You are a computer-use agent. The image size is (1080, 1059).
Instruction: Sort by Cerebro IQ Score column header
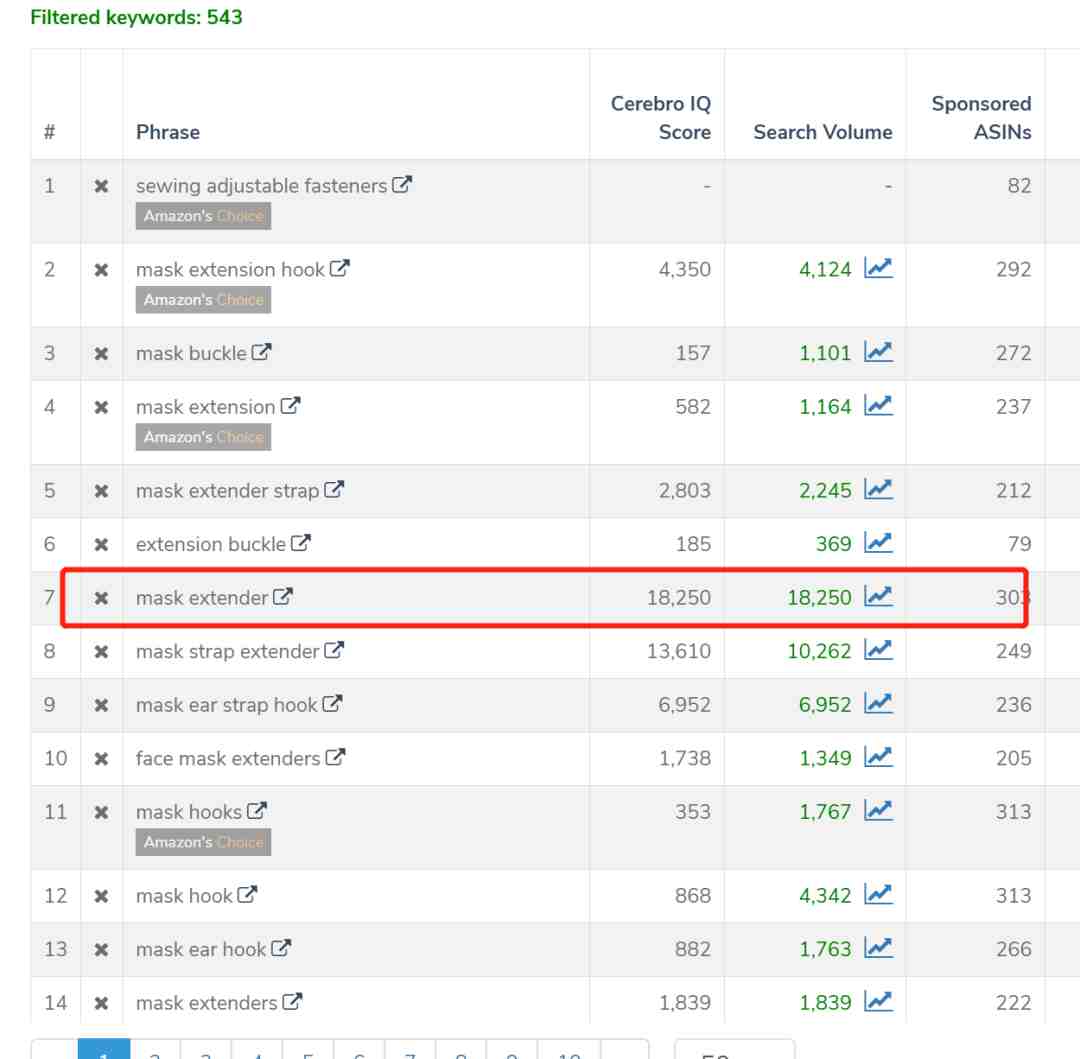click(x=661, y=118)
